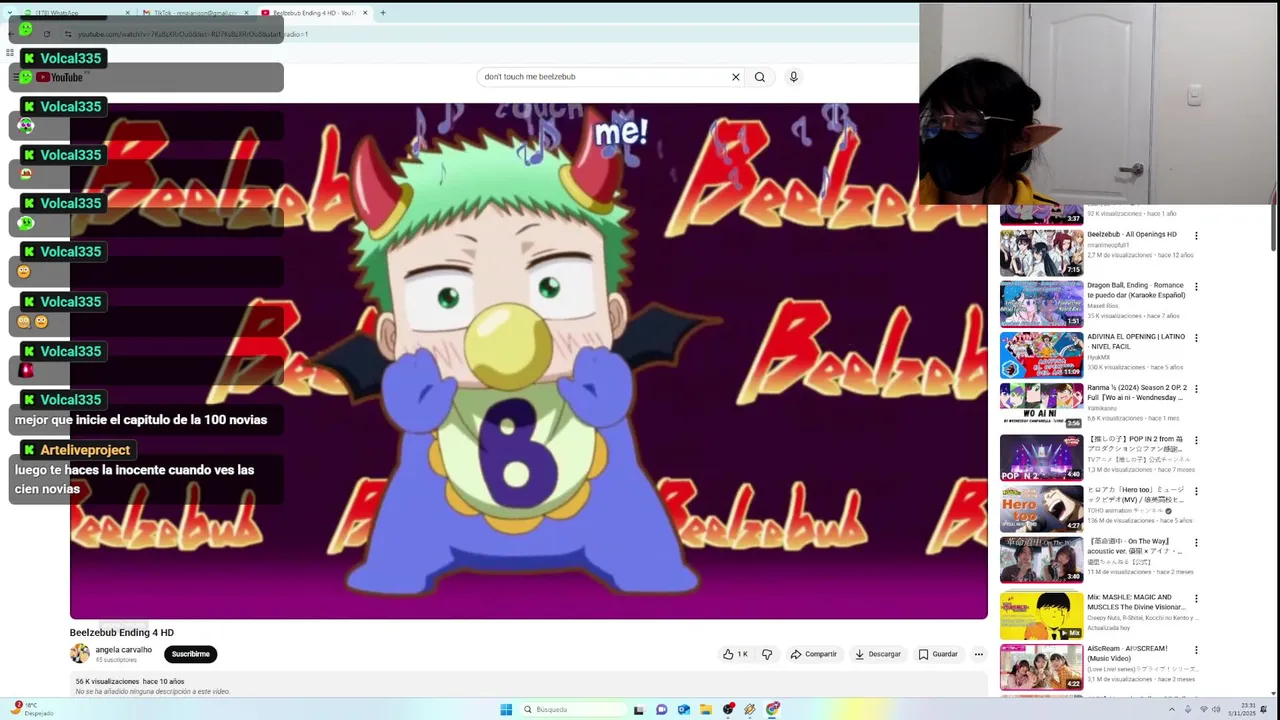Open File Explorer from the taskbar

click(706, 709)
